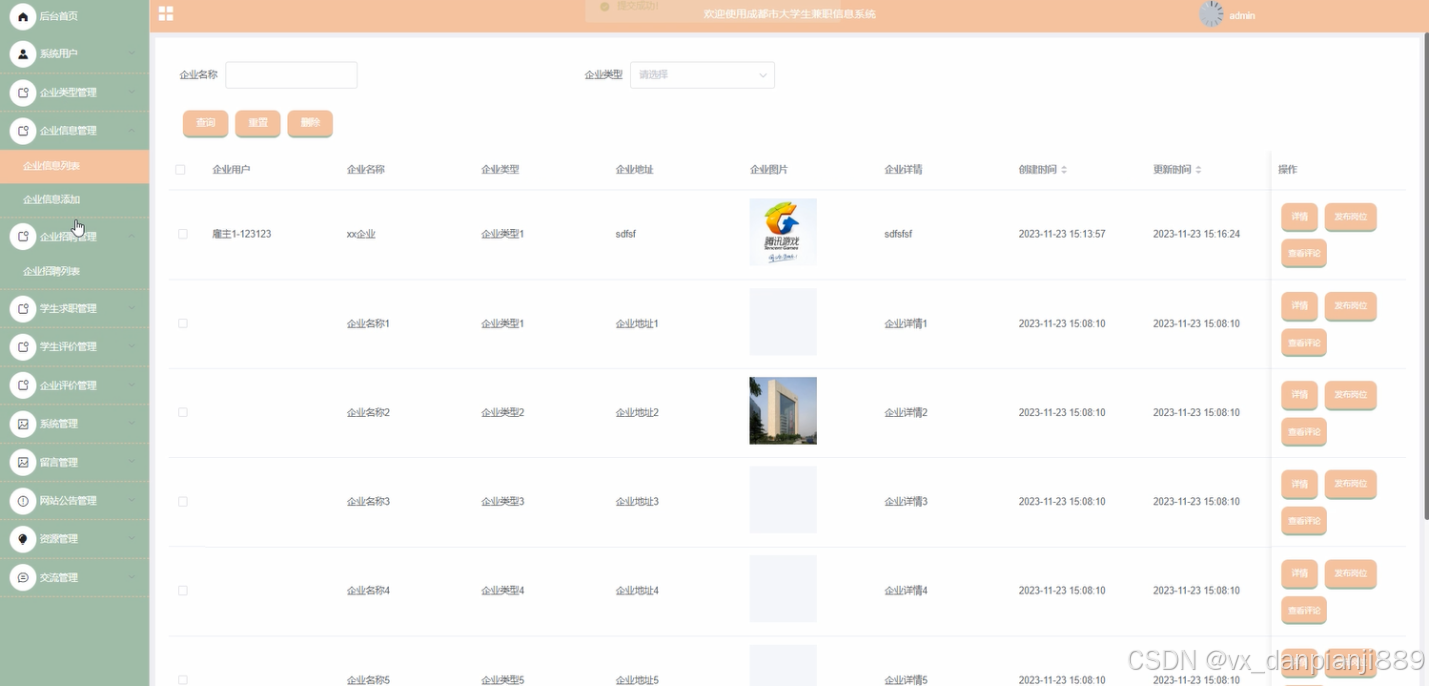Open the 企业招聘列表 submenu item
Viewport: 1429px width, 686px height.
(75, 272)
